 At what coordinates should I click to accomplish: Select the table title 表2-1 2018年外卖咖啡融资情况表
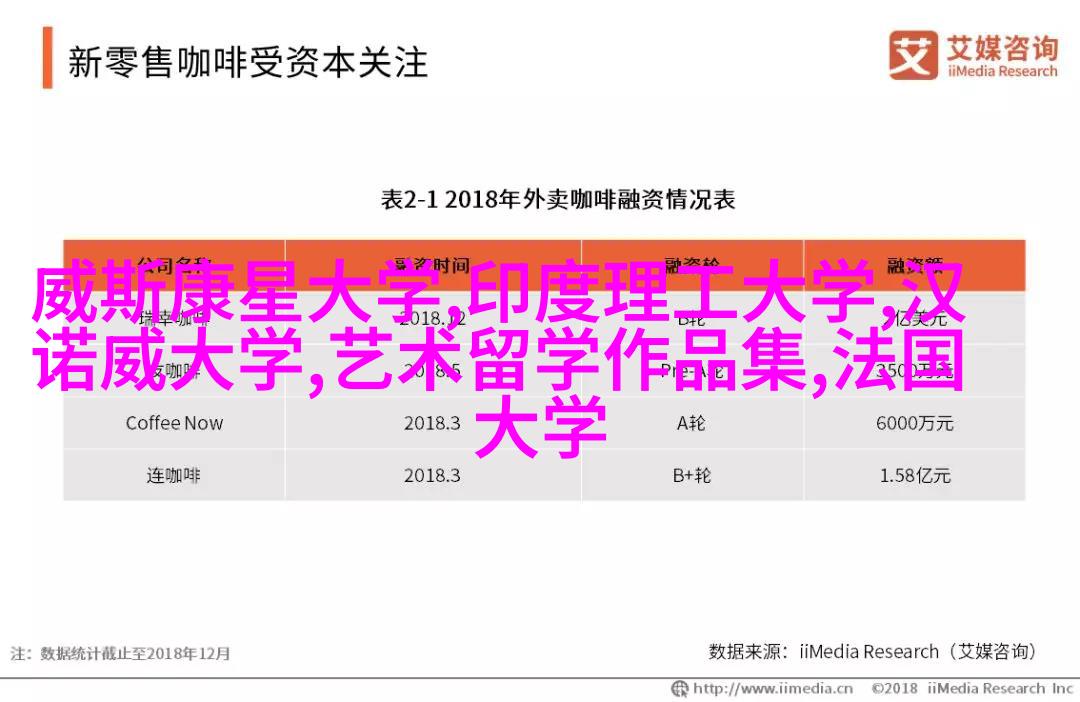pyautogui.click(x=558, y=200)
